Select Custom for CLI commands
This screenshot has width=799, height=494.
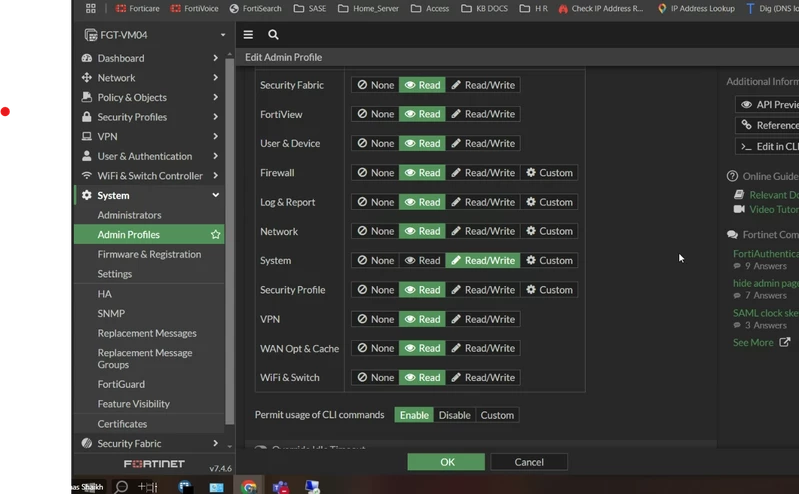pos(497,415)
